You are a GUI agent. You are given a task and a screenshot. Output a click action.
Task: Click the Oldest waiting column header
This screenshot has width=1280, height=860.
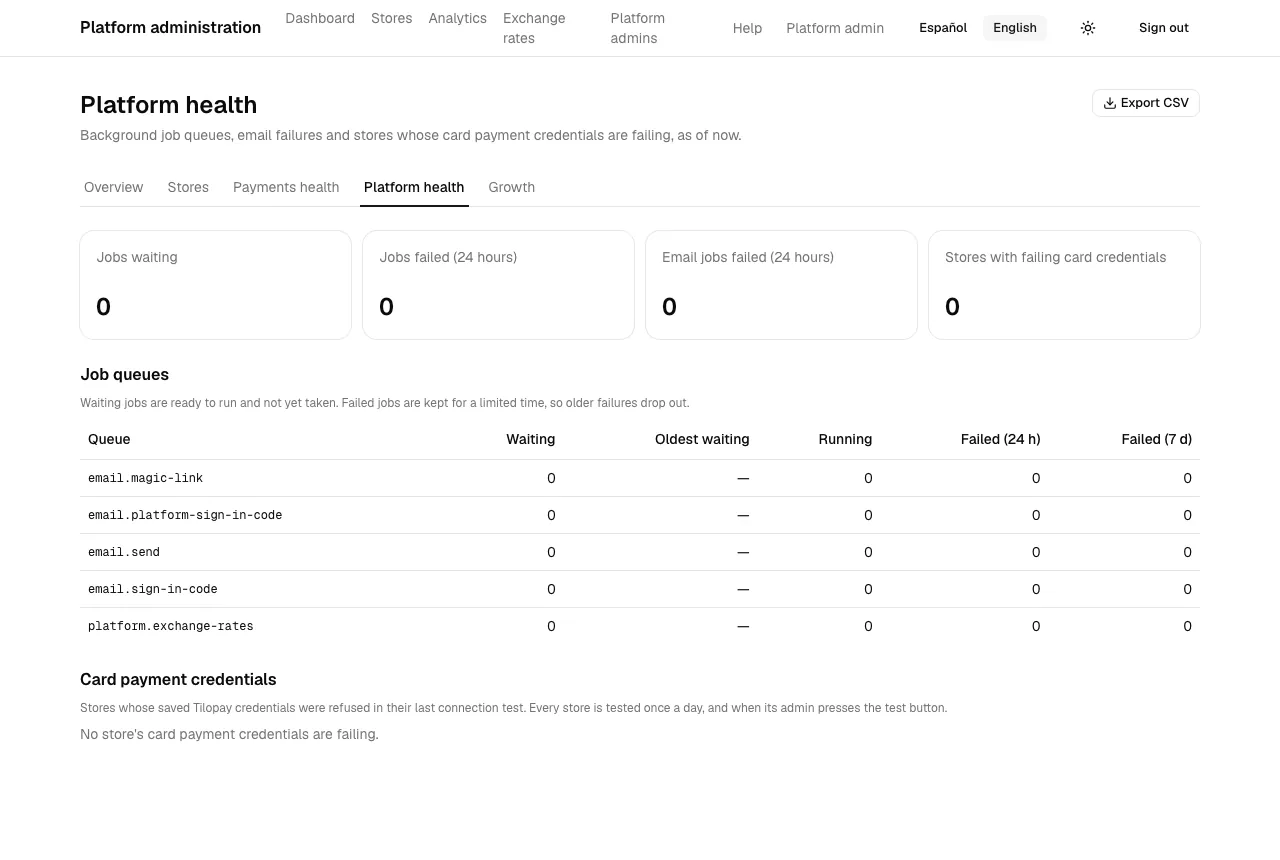(702, 439)
